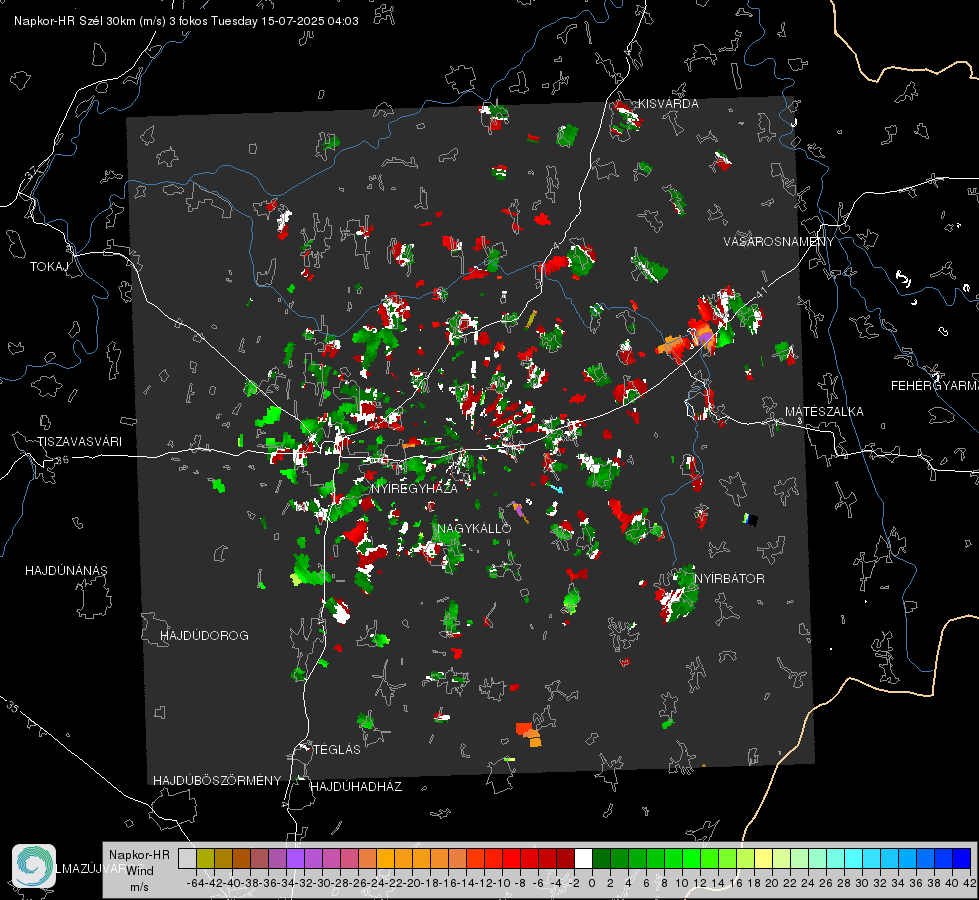Click the road number 36 marker
979x900 pixels.
tap(62, 460)
